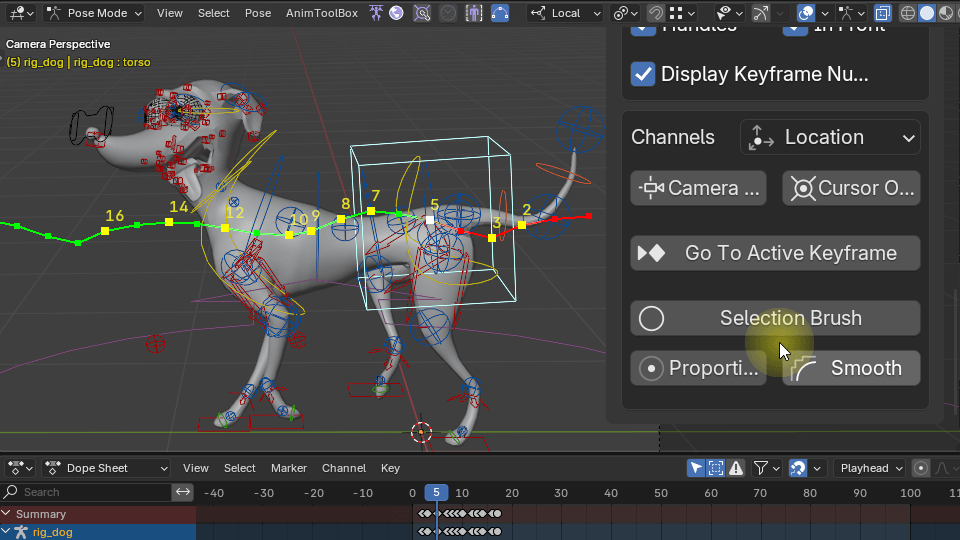Screen dimensions: 960x540
Task: Toggle show-errors warning icon in Dope Sheet
Action: (x=737, y=468)
